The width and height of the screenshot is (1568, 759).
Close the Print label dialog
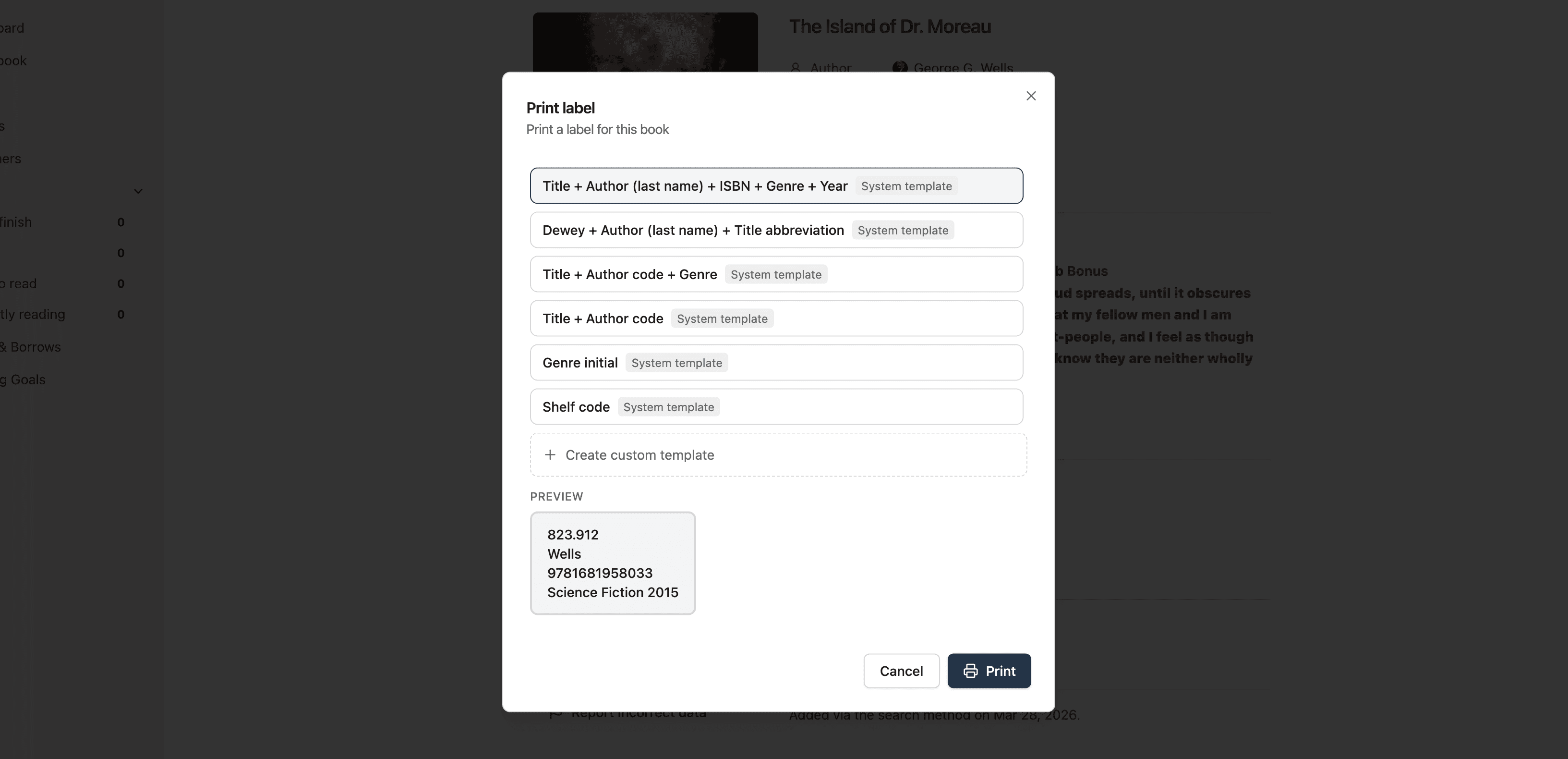coord(1030,96)
